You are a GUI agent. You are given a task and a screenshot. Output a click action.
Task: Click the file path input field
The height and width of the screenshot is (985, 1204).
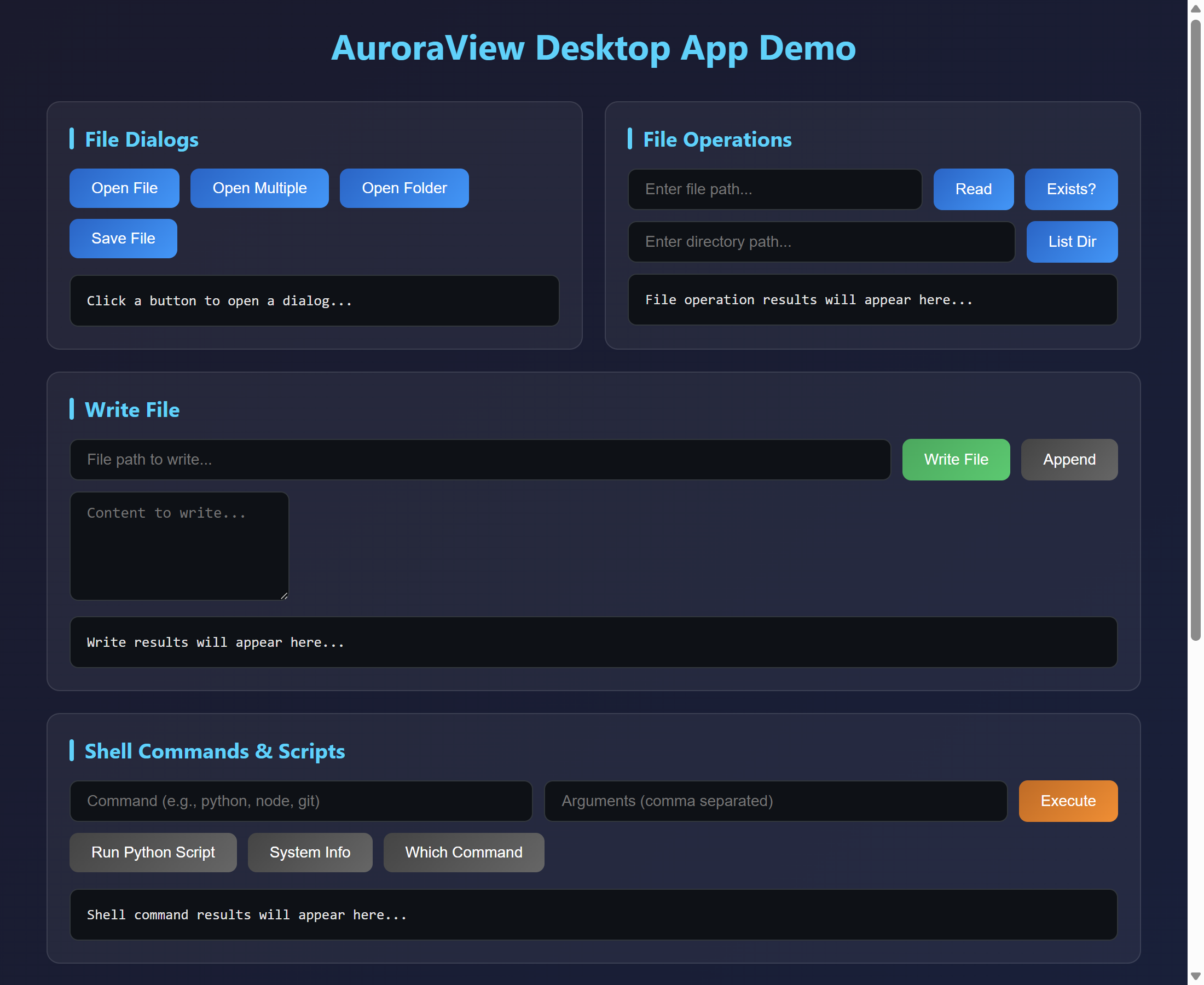(x=774, y=189)
